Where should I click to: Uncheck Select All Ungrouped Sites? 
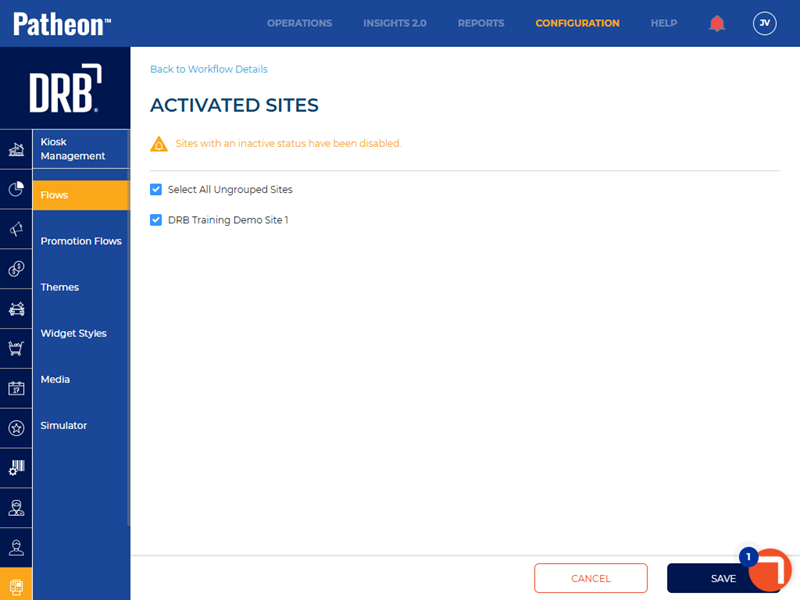156,189
